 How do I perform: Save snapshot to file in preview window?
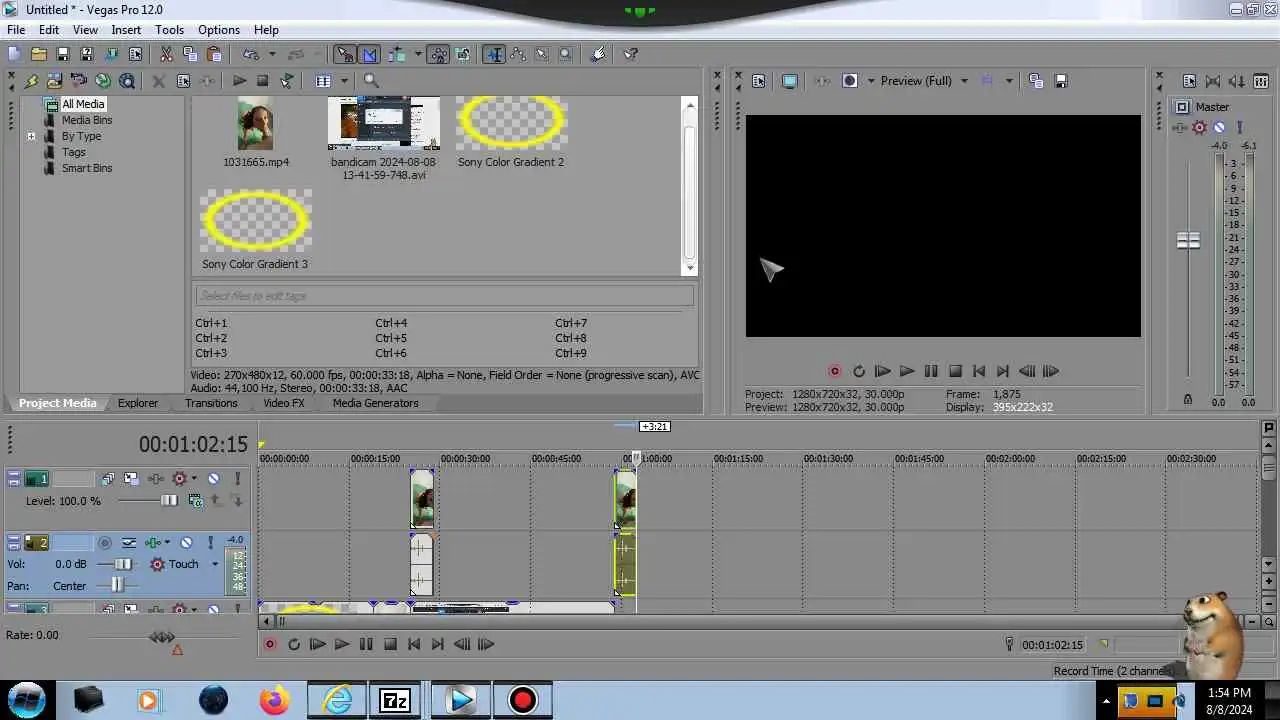[1061, 81]
